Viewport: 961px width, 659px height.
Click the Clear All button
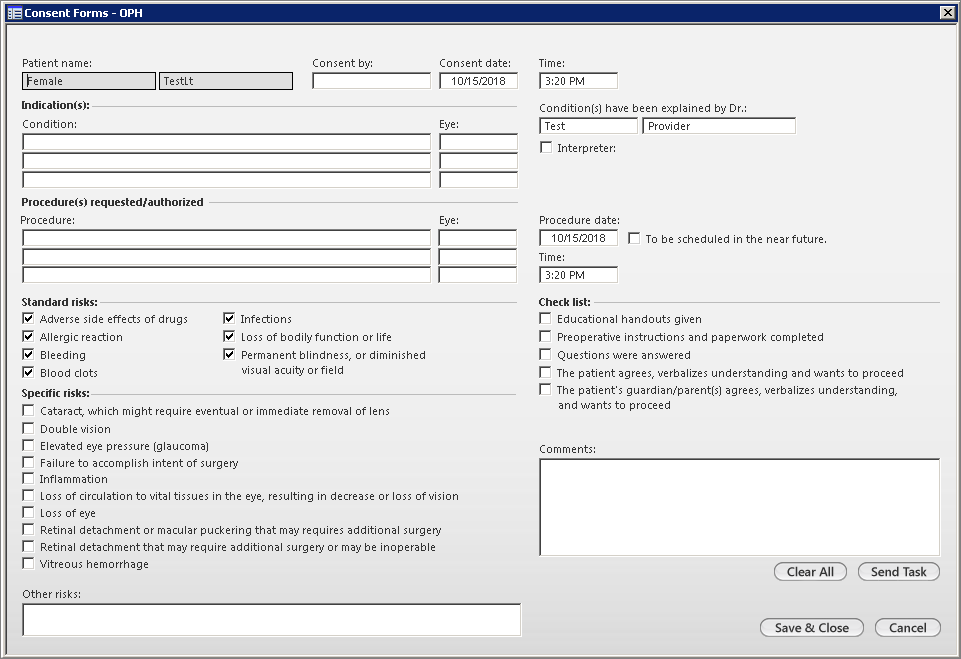coord(810,571)
